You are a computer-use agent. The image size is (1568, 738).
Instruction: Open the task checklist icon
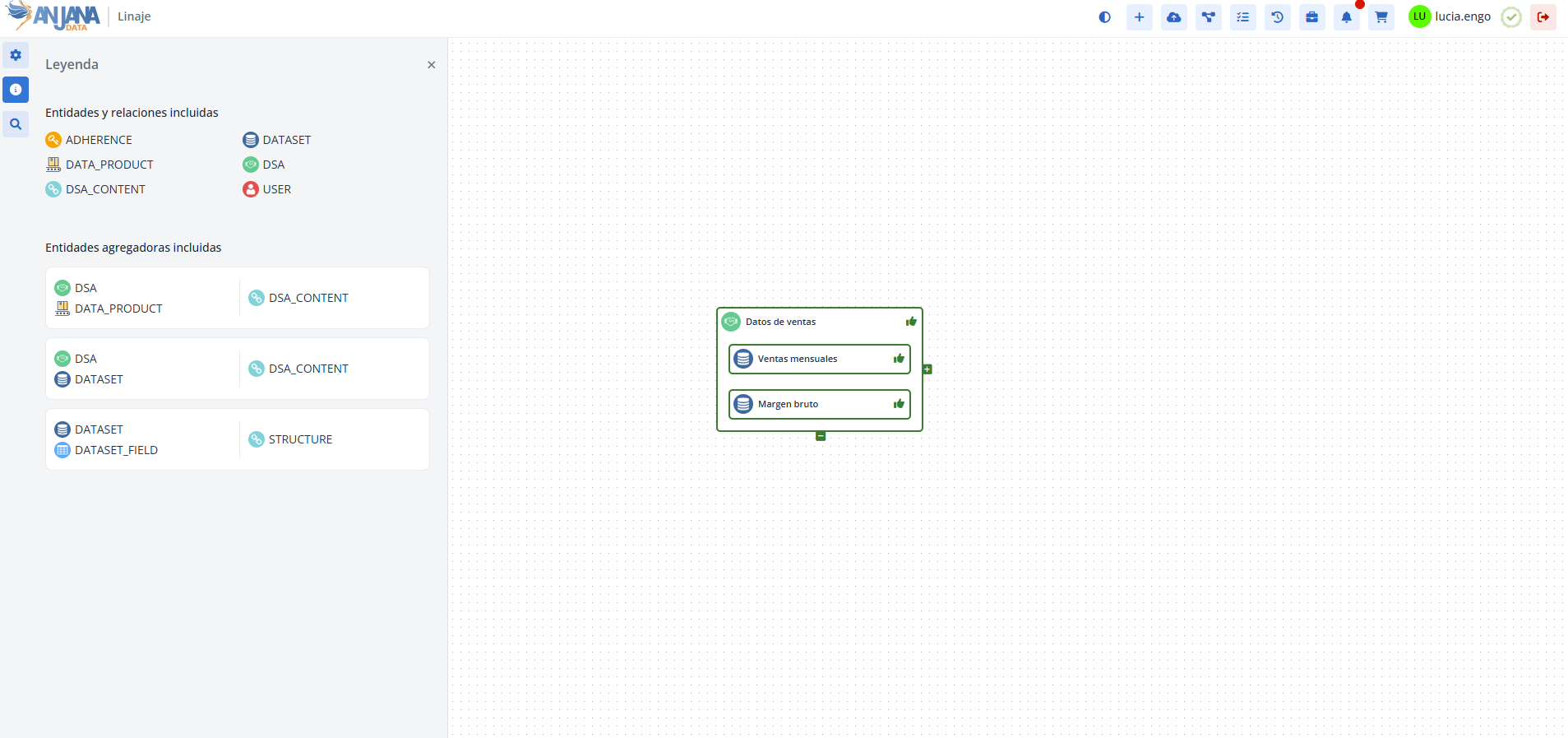(x=1242, y=17)
